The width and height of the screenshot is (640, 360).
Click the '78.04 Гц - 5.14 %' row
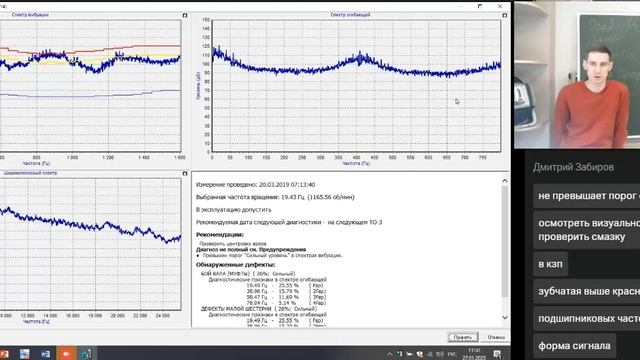click(286, 303)
